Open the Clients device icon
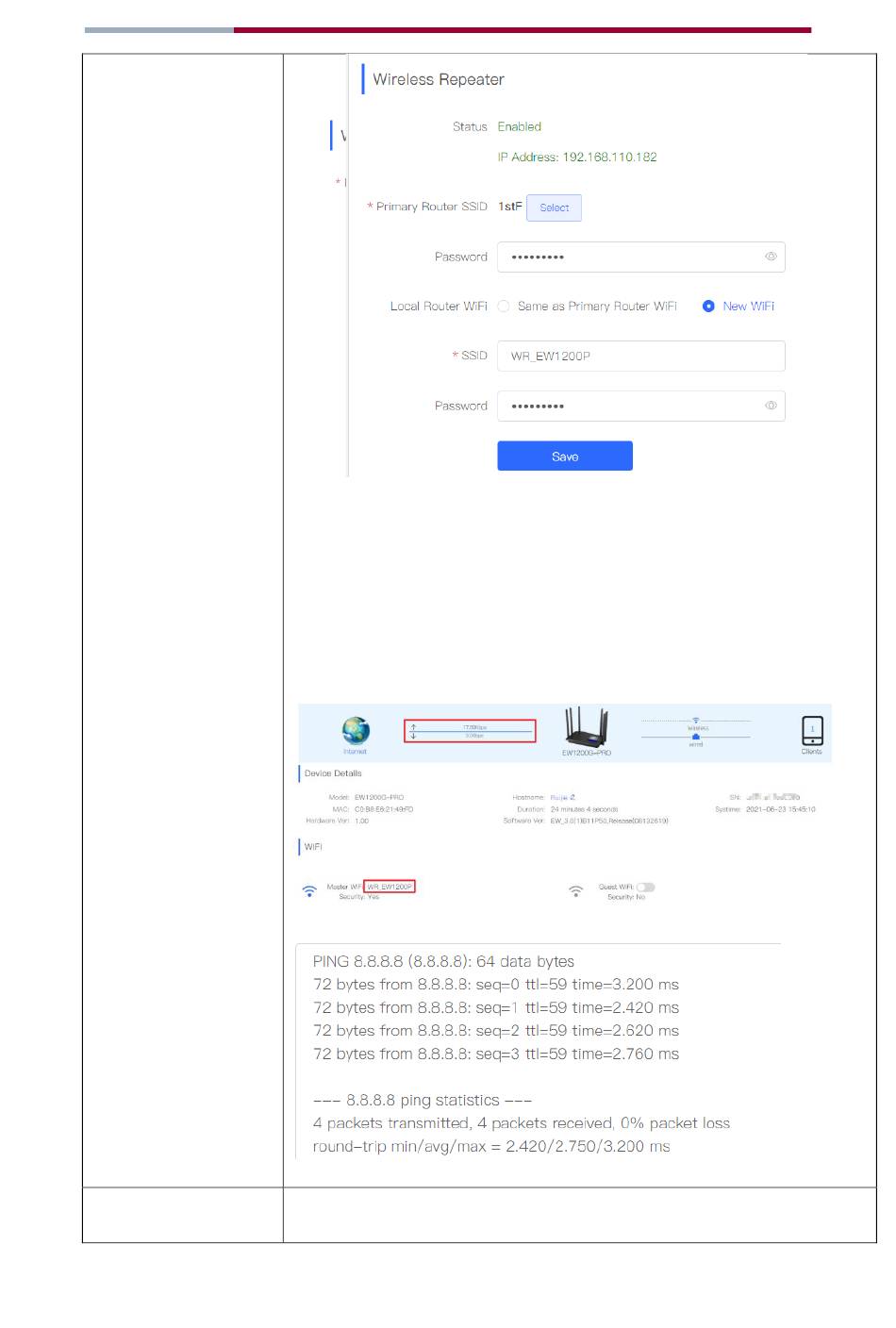896x1328 pixels. (812, 731)
